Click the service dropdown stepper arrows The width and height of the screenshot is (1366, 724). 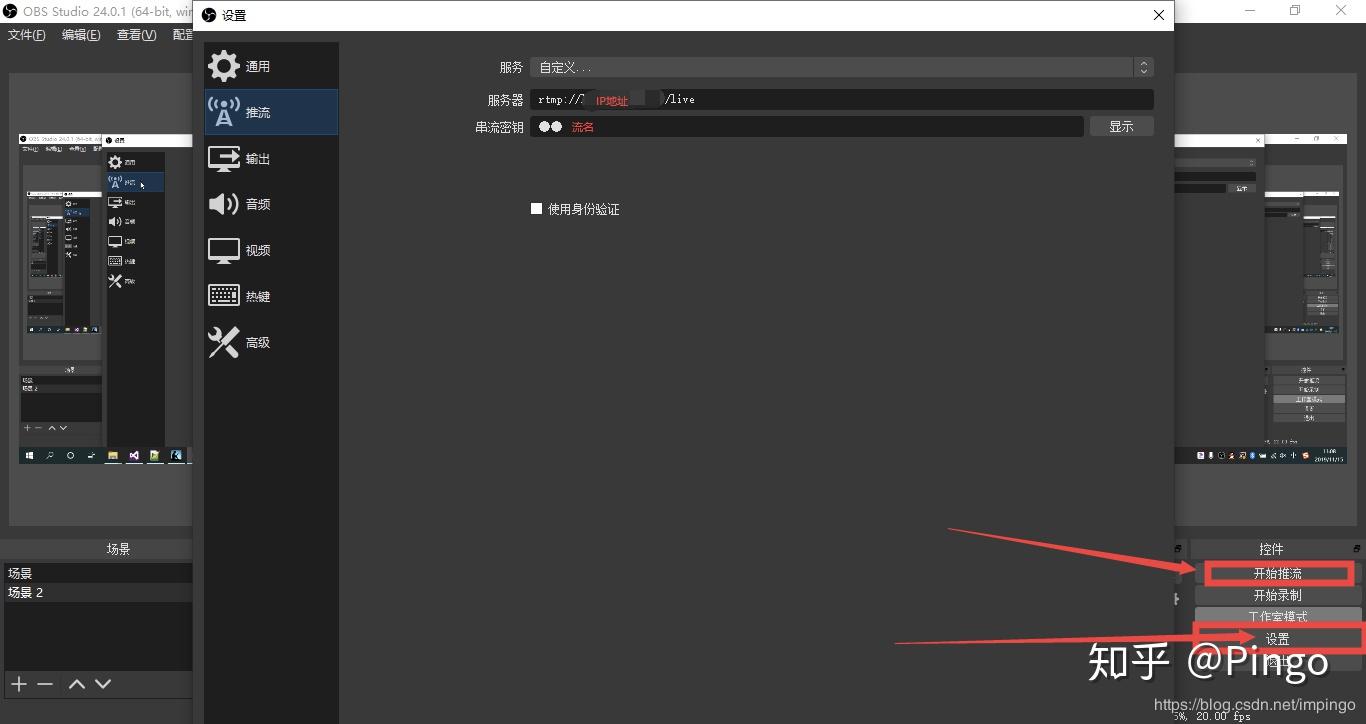tap(1143, 67)
